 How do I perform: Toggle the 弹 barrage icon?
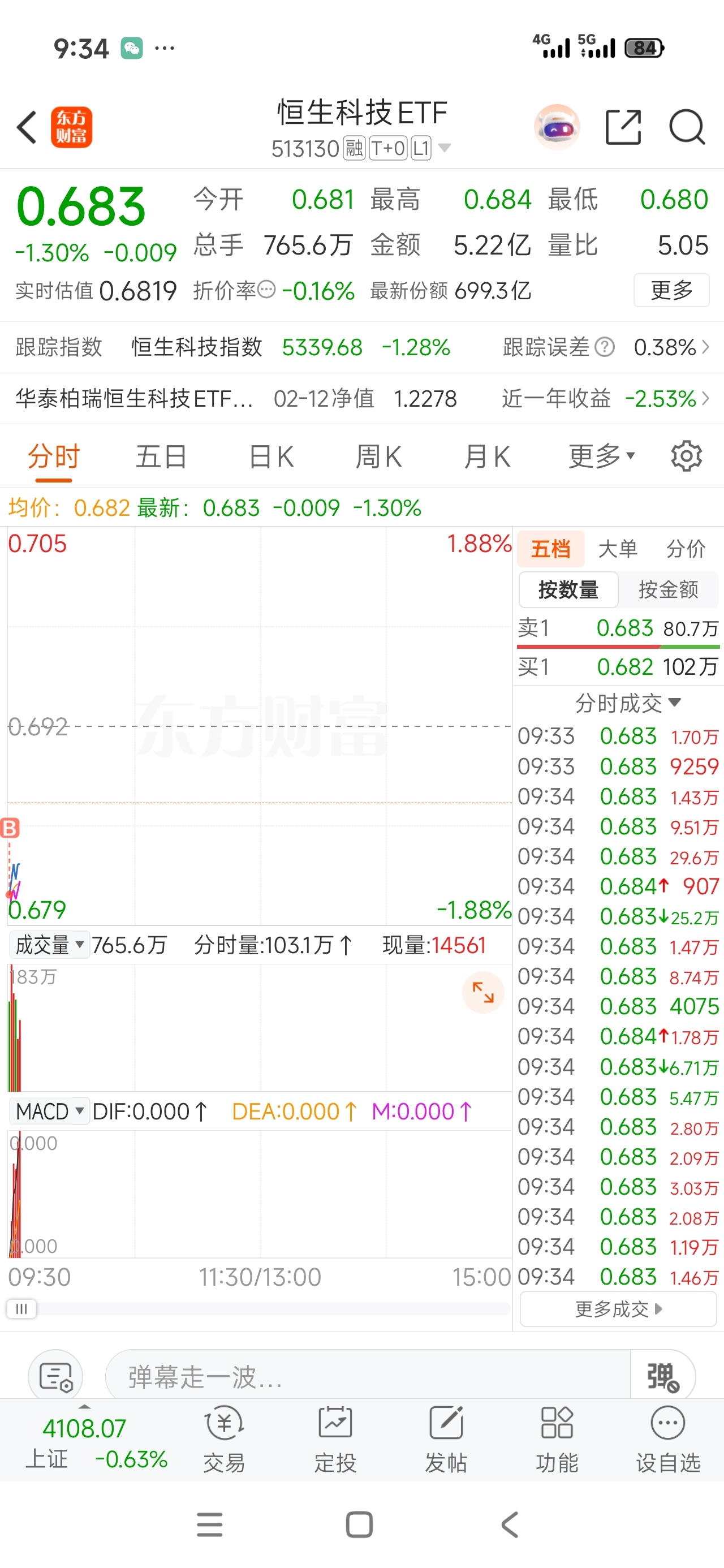tap(662, 1377)
